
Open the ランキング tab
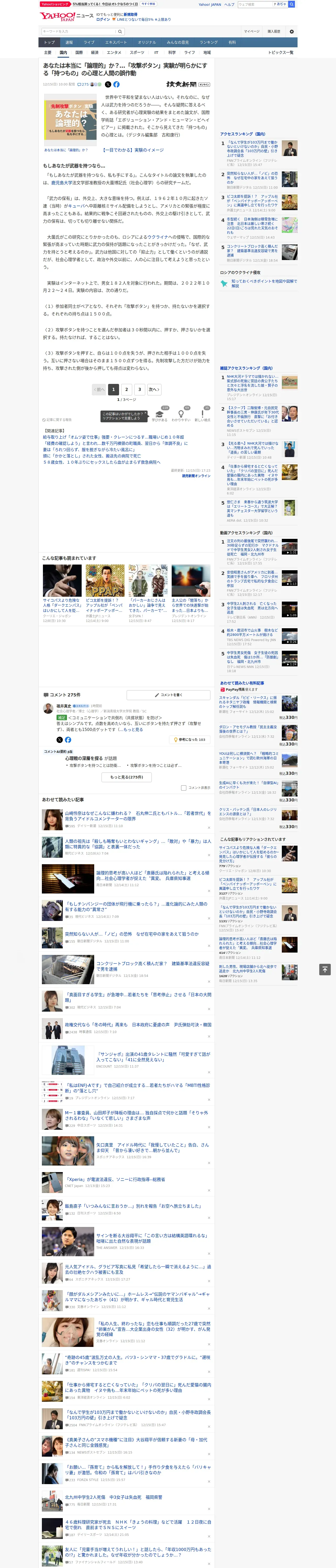click(x=209, y=42)
